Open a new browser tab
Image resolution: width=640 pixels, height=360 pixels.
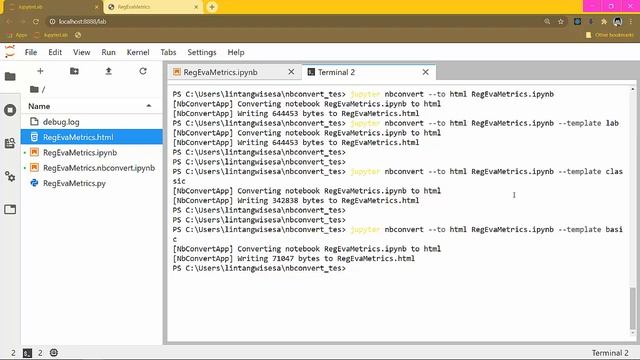212,7
